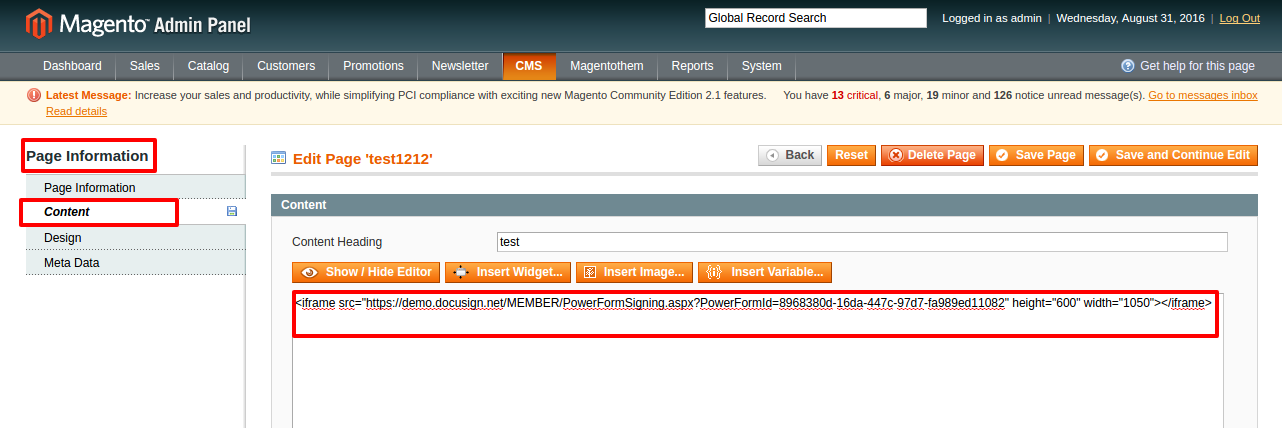Click the help question mark icon
1282x428 pixels.
click(1128, 66)
